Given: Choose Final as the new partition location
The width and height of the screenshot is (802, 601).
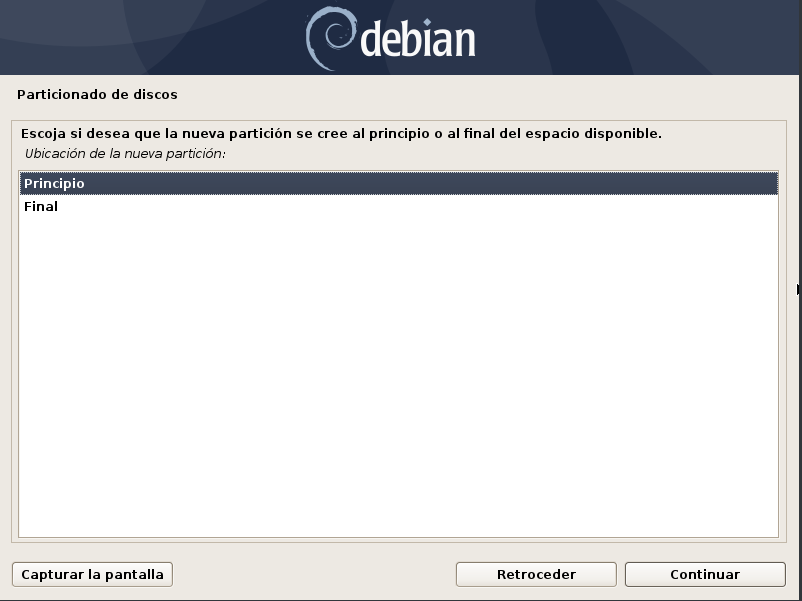Looking at the screenshot, I should click(x=398, y=206).
